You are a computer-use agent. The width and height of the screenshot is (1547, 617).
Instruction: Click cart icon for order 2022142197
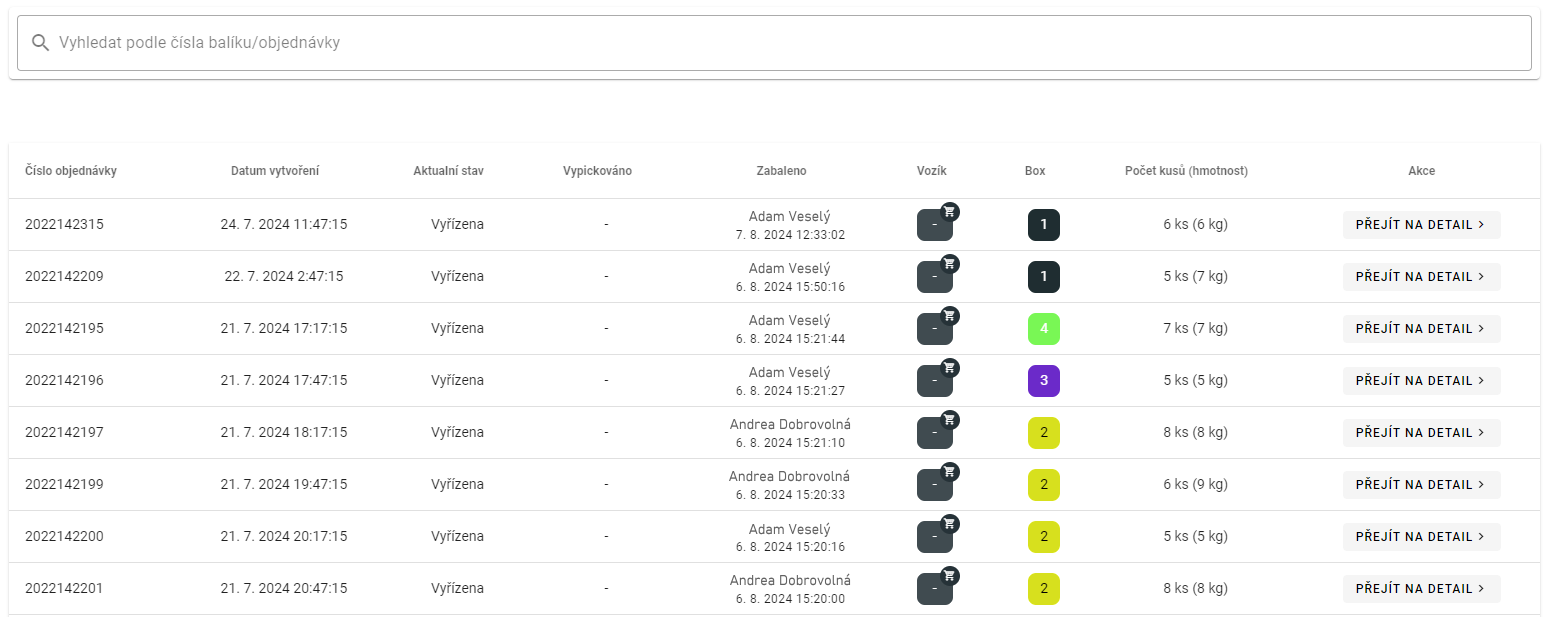950,419
